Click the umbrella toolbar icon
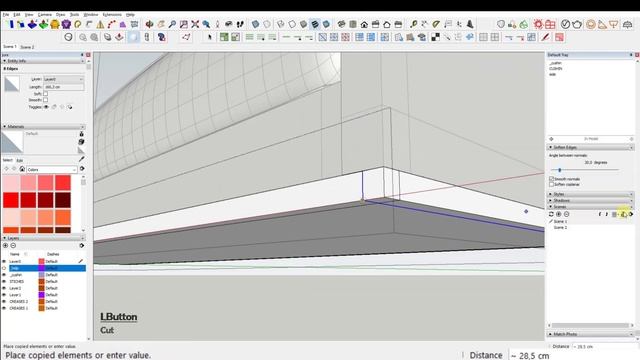 [628, 24]
